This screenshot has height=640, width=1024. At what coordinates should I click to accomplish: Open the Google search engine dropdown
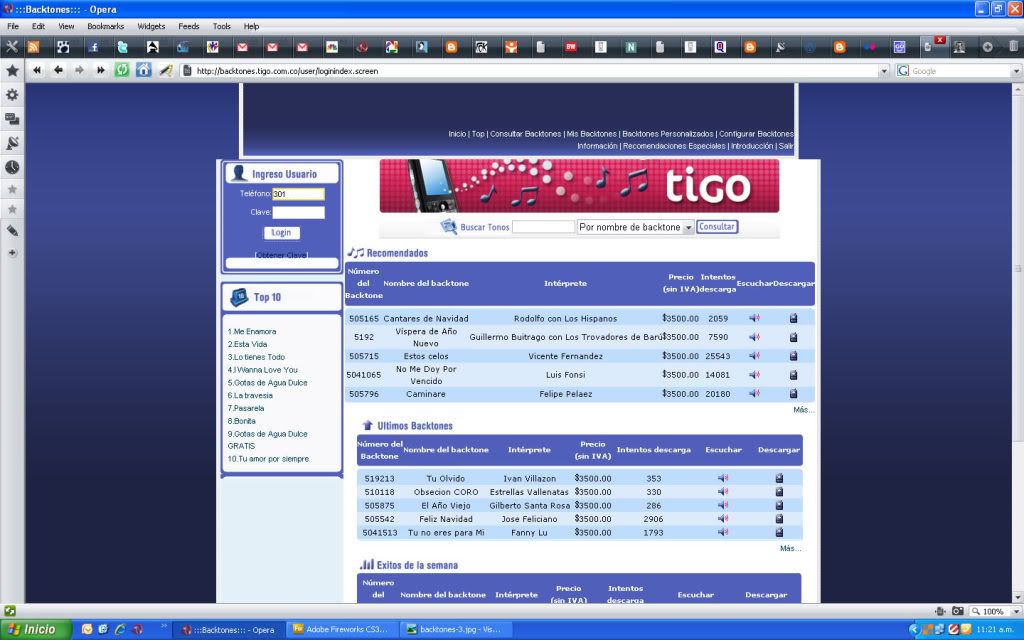1016,71
